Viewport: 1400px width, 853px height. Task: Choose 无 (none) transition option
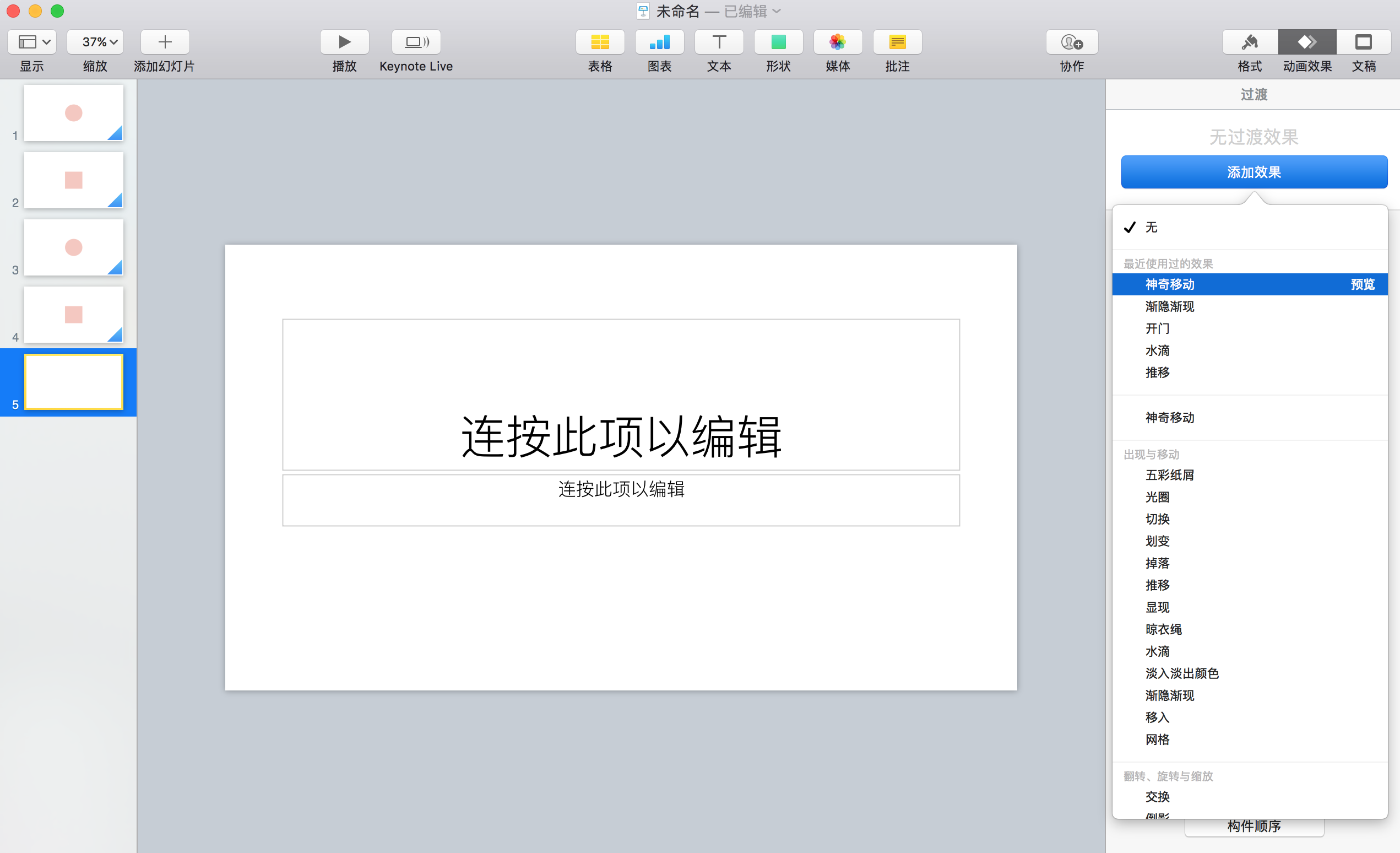tap(1250, 228)
